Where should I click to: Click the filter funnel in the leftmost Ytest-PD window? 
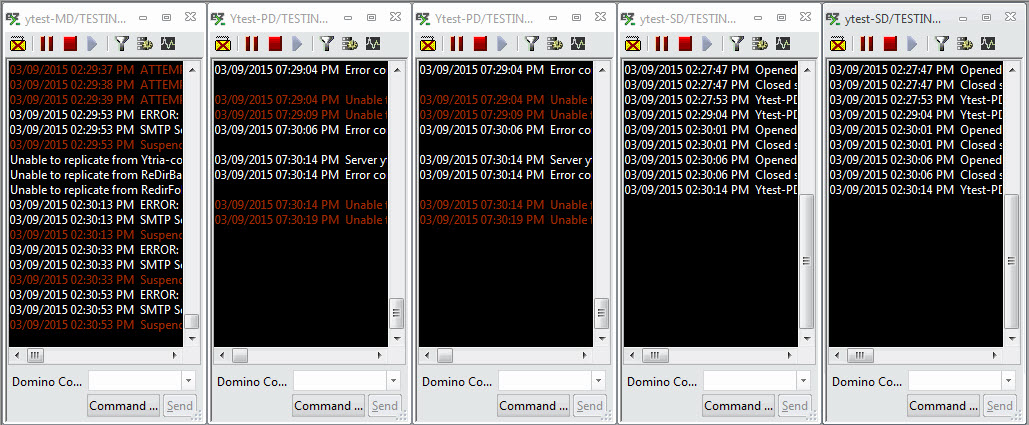click(326, 43)
